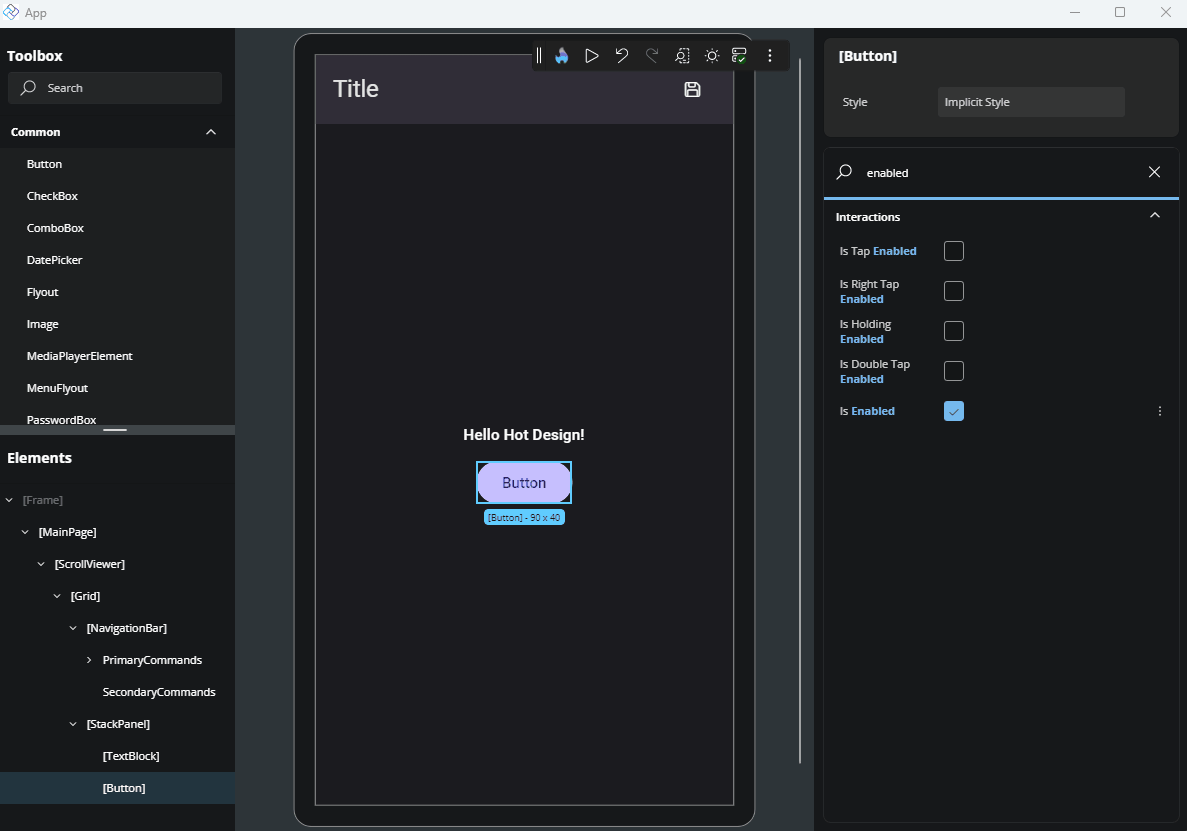The width and height of the screenshot is (1187, 831).
Task: Toggle the light theme icon
Action: click(x=712, y=55)
